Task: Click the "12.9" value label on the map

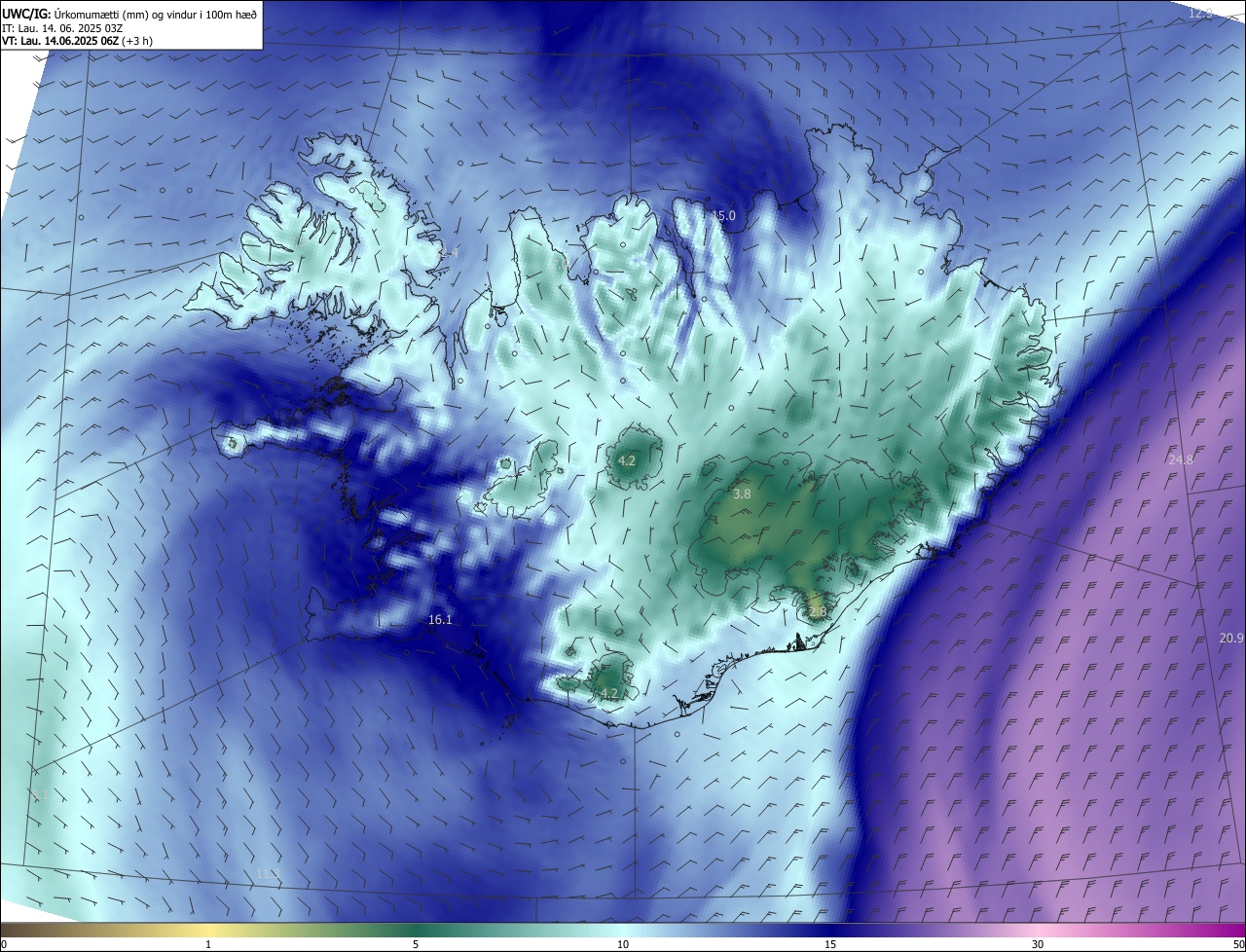Action: [x=1201, y=13]
